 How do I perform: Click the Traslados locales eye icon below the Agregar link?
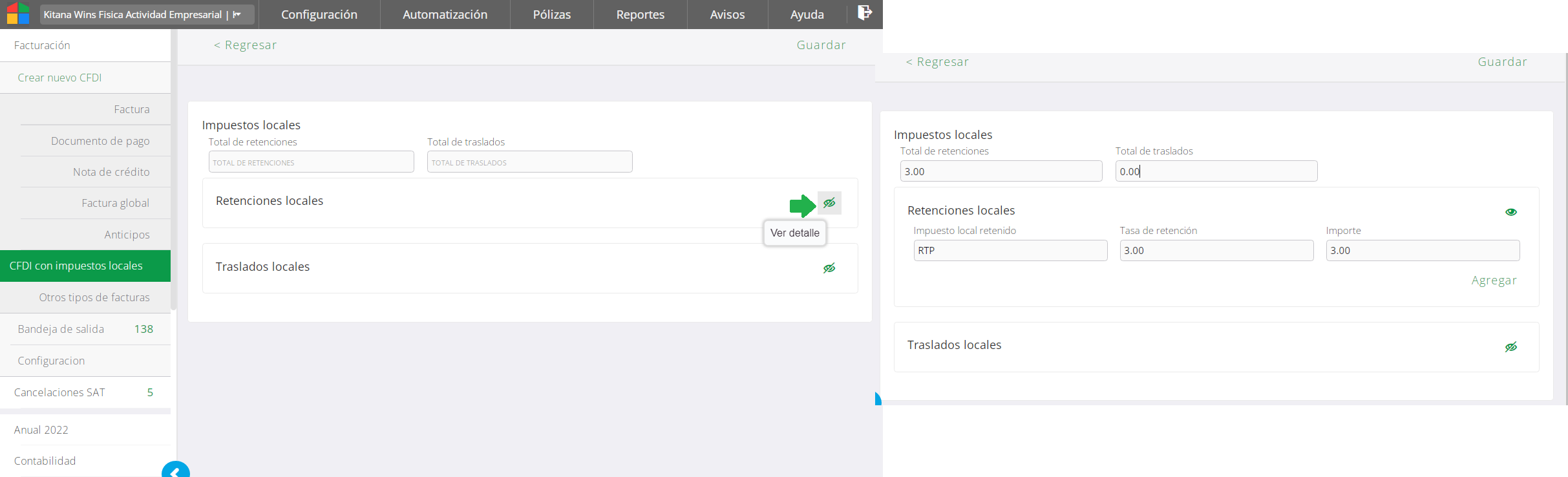1510,347
